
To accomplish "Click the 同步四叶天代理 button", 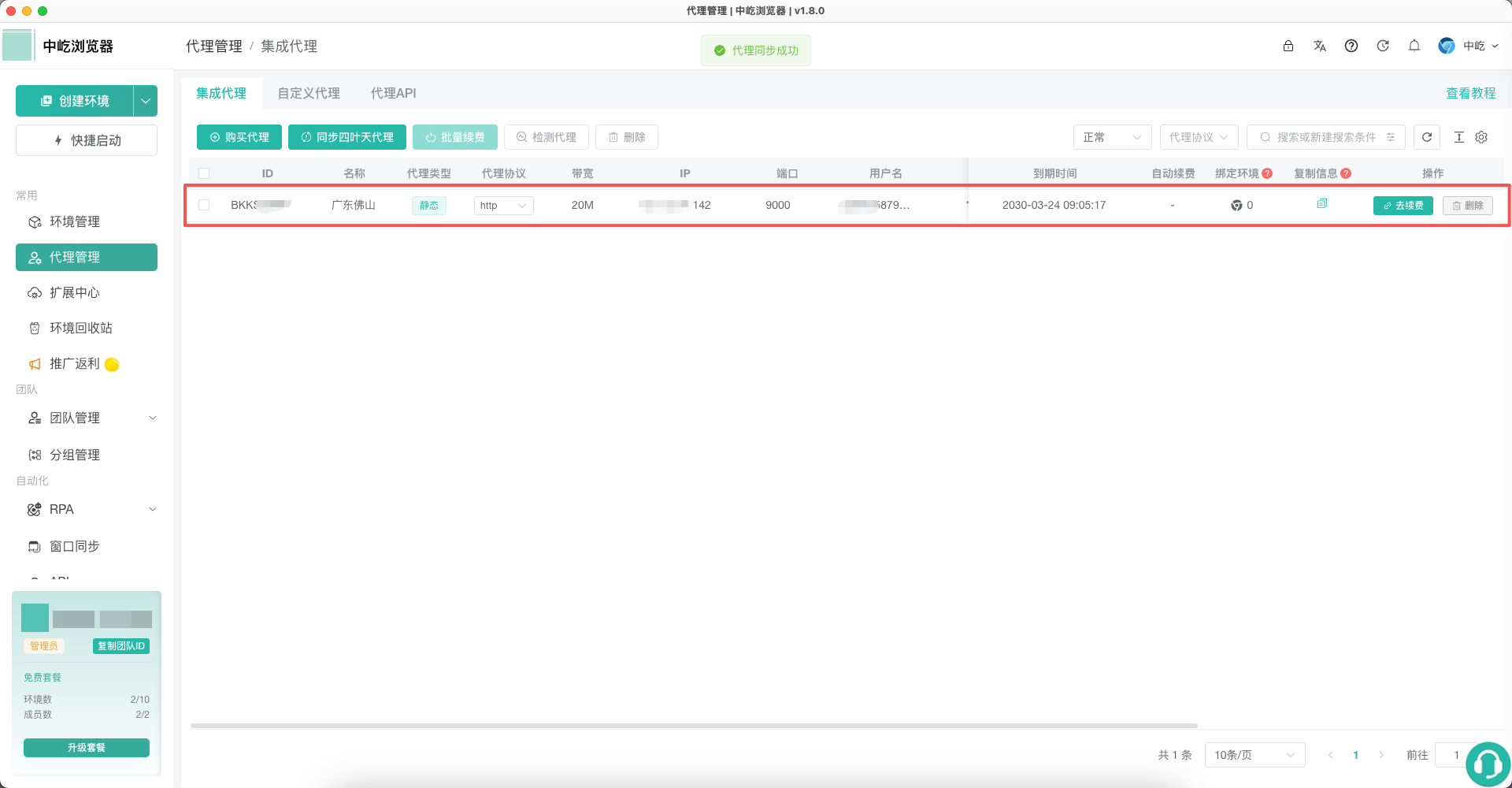I will coord(347,137).
